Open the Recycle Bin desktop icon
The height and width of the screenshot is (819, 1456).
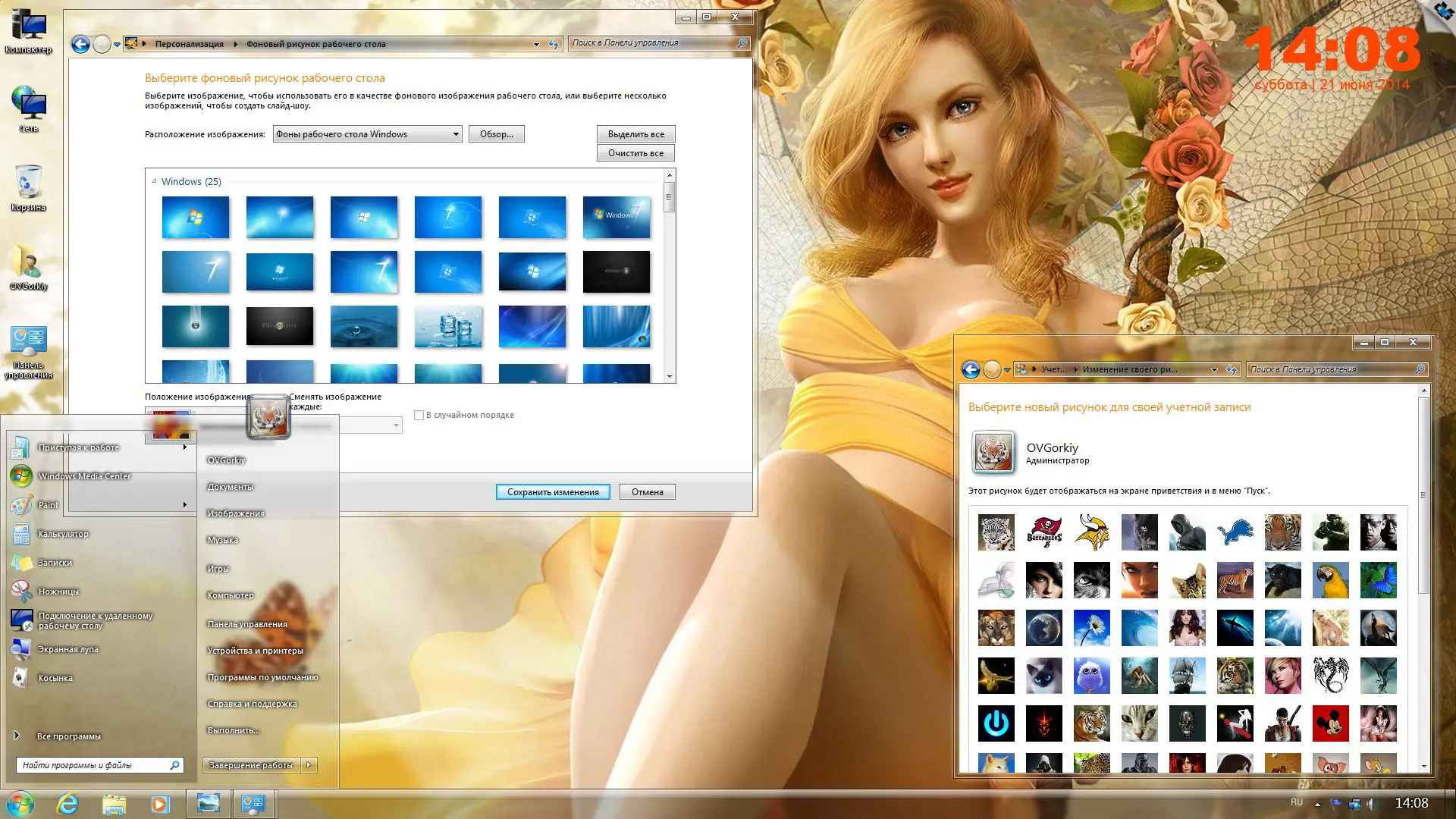(x=28, y=183)
